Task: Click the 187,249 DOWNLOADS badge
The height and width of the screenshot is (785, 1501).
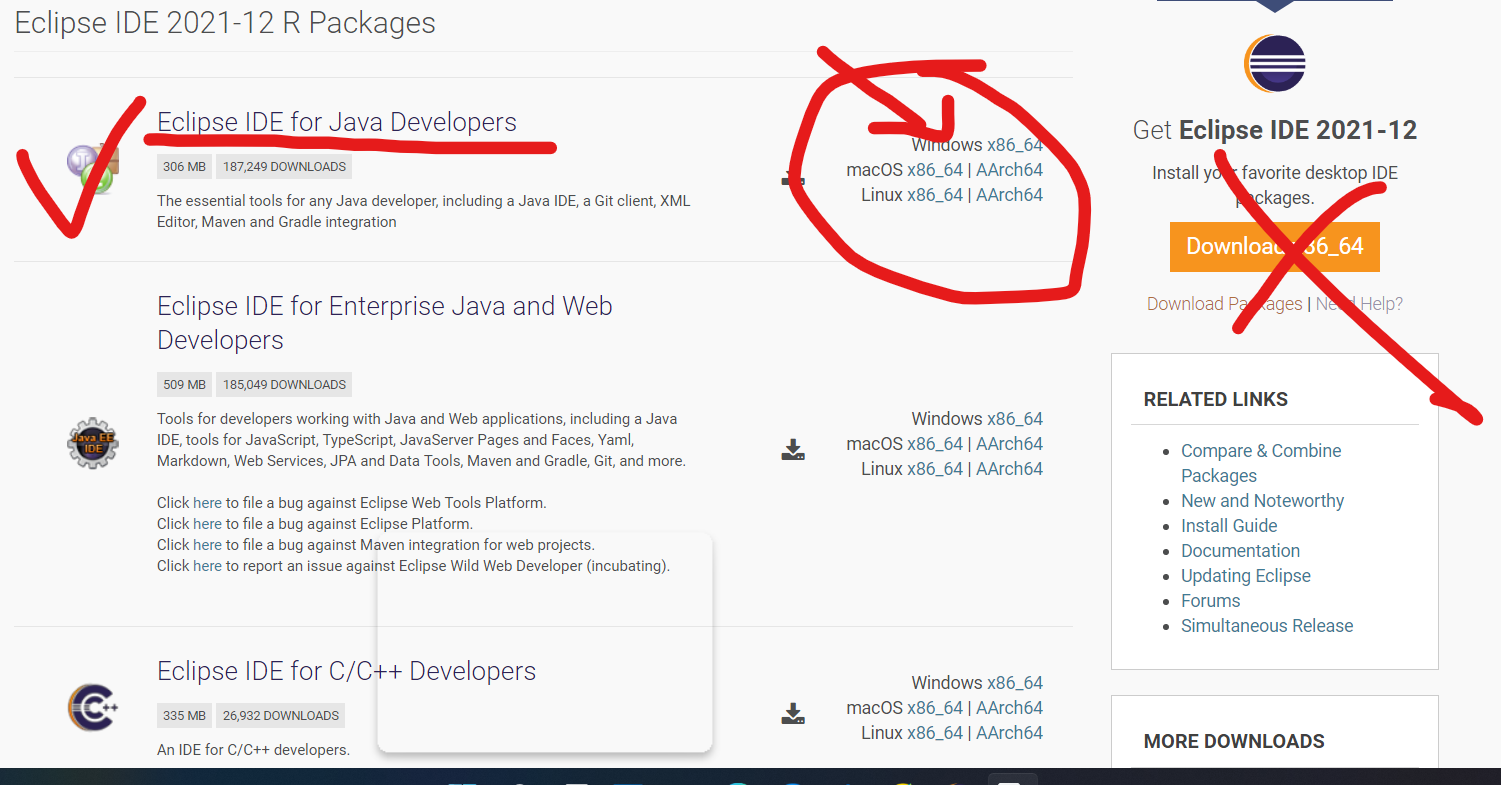Action: coord(284,167)
